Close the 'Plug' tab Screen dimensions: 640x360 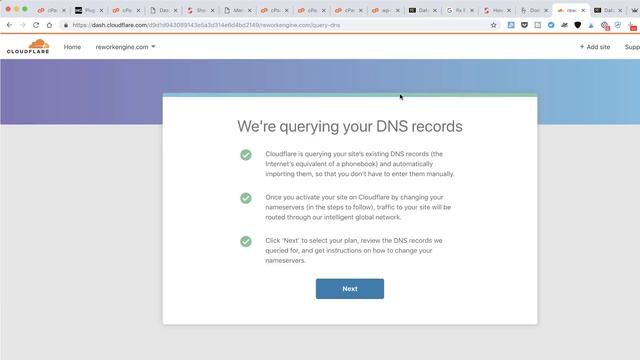coord(101,10)
